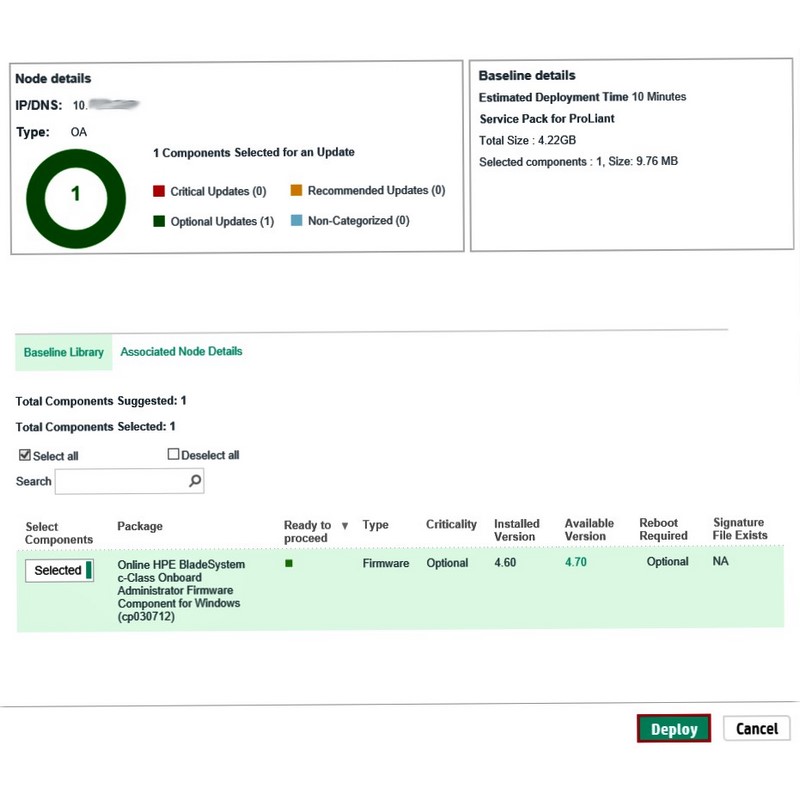Click inside the Search text field
Screen dimensions: 800x800
point(120,482)
